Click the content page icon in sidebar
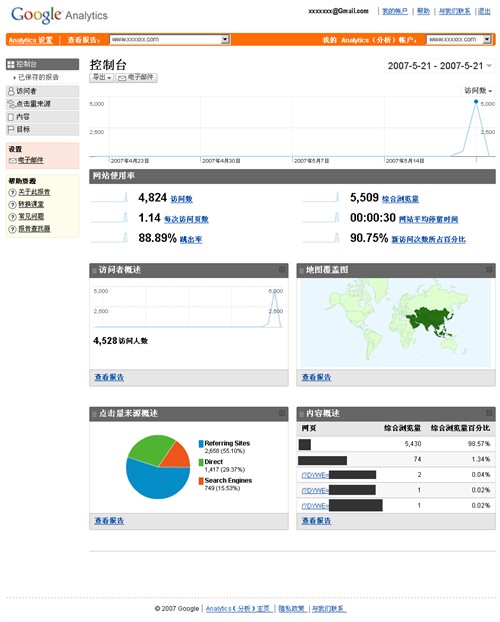Screen dimensions: 500x622 (x=11, y=117)
